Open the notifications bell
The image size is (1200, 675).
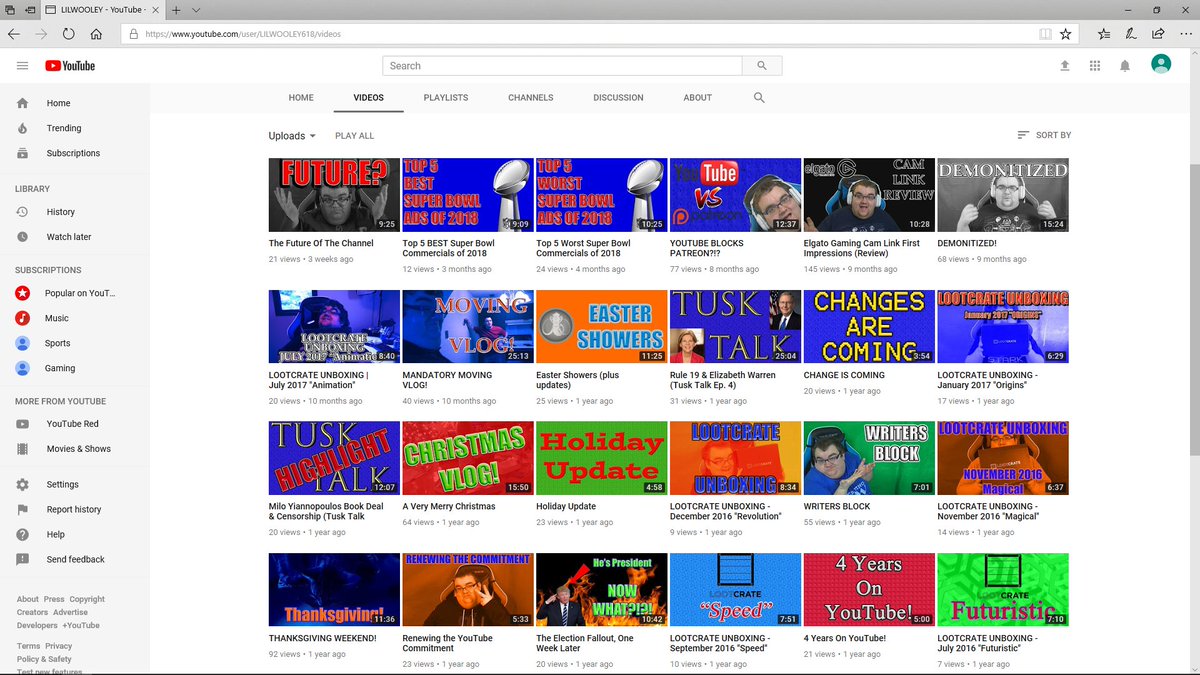click(1125, 65)
